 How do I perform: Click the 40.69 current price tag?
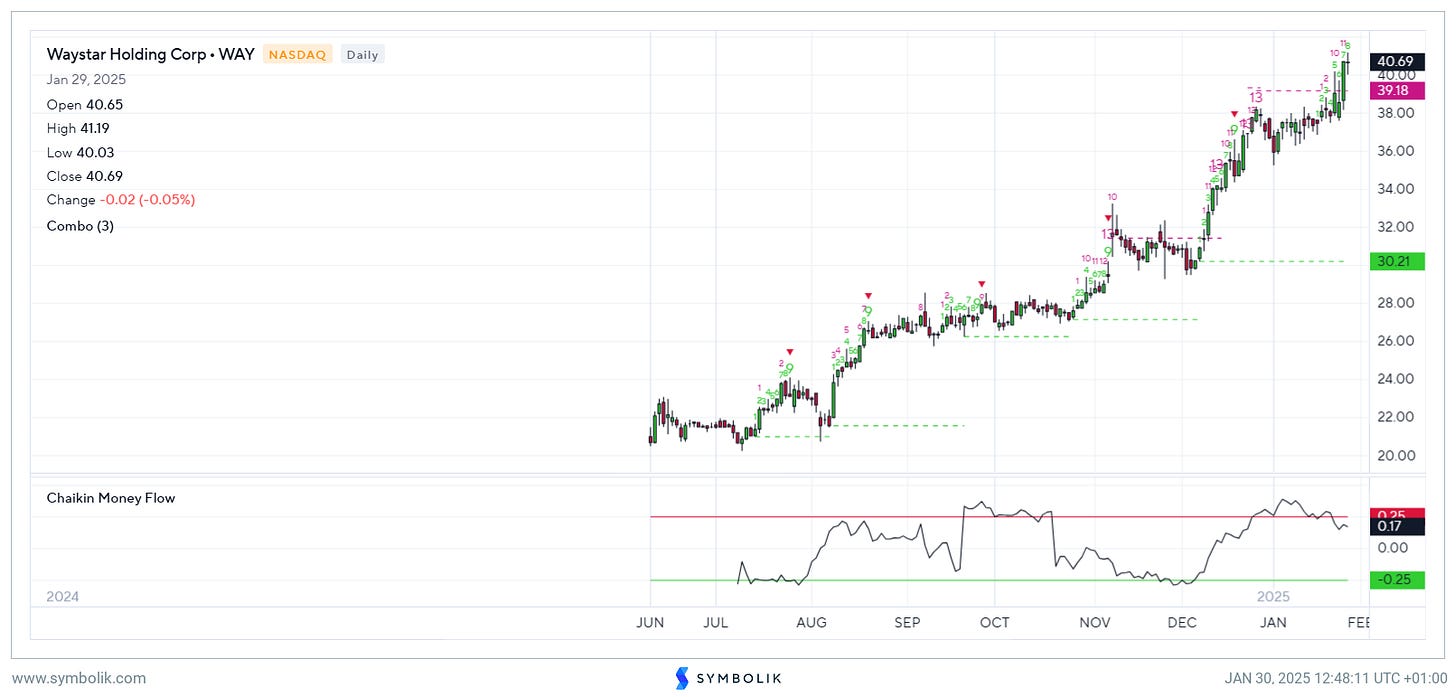click(1395, 61)
